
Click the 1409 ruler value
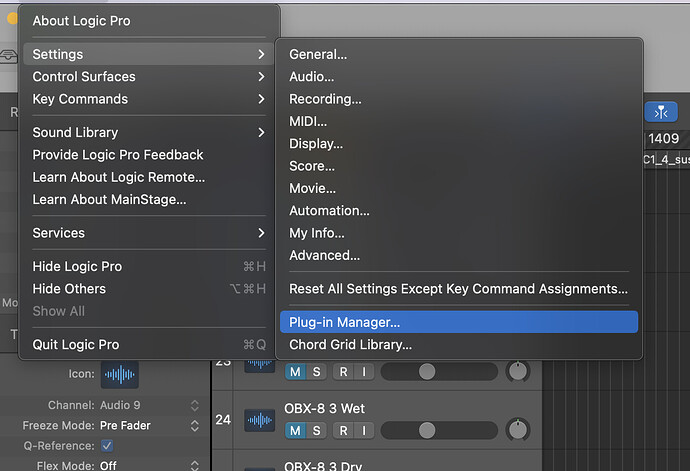pyautogui.click(x=663, y=139)
